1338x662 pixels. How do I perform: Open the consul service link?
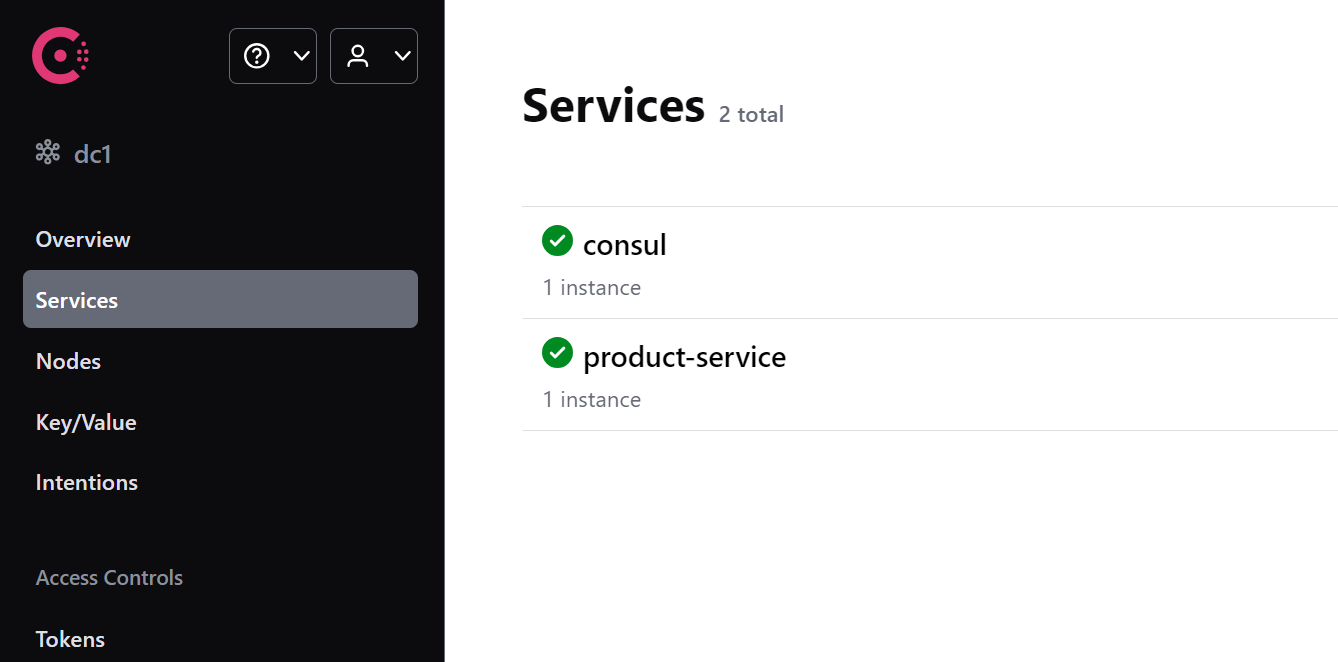624,245
